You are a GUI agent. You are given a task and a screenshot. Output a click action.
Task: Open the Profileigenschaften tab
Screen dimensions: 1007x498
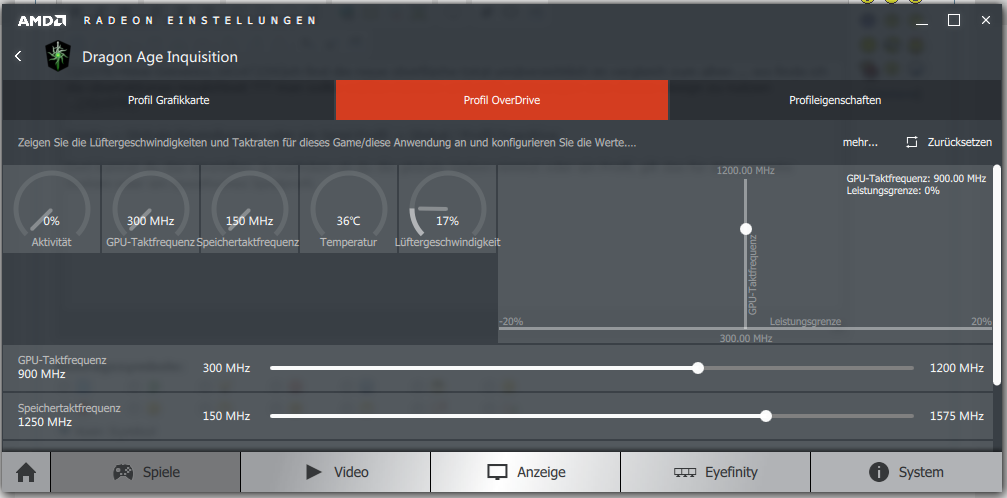pos(835,100)
